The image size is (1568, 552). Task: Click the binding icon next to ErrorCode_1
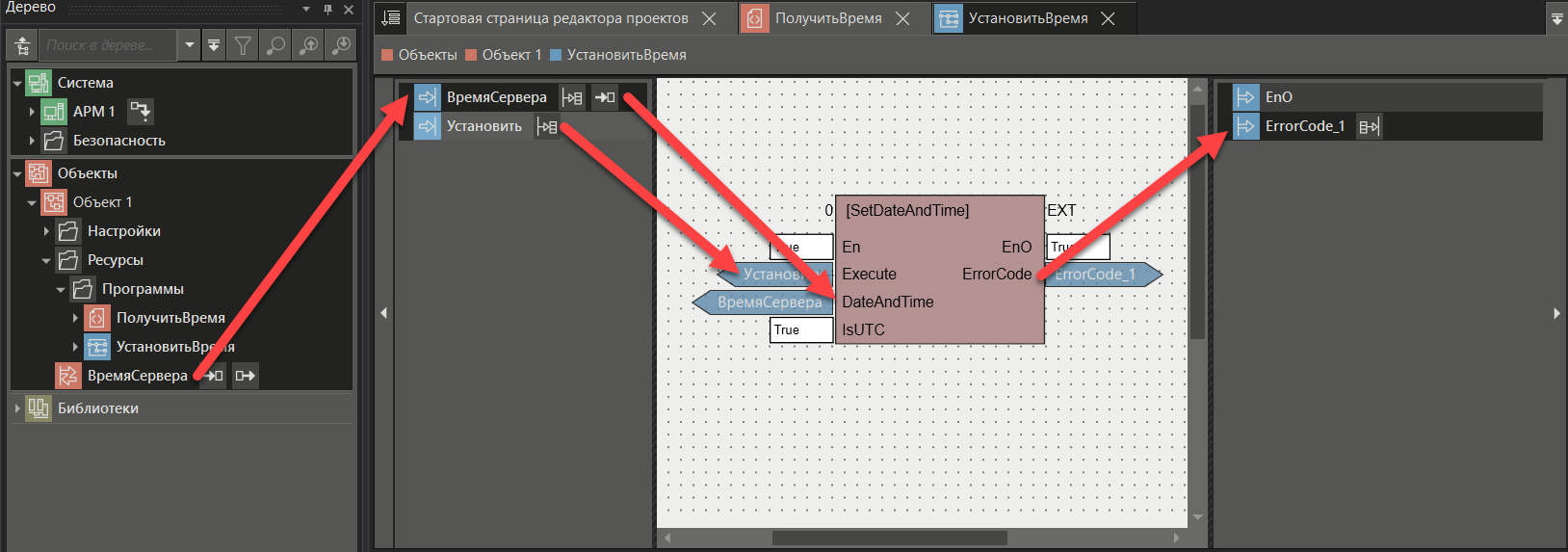coord(1369,126)
